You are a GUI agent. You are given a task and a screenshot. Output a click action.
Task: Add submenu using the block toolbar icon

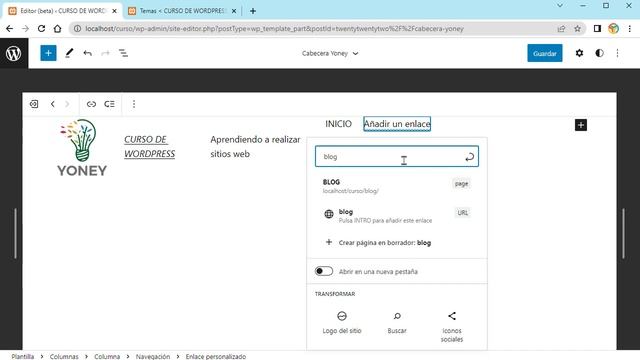pos(109,104)
